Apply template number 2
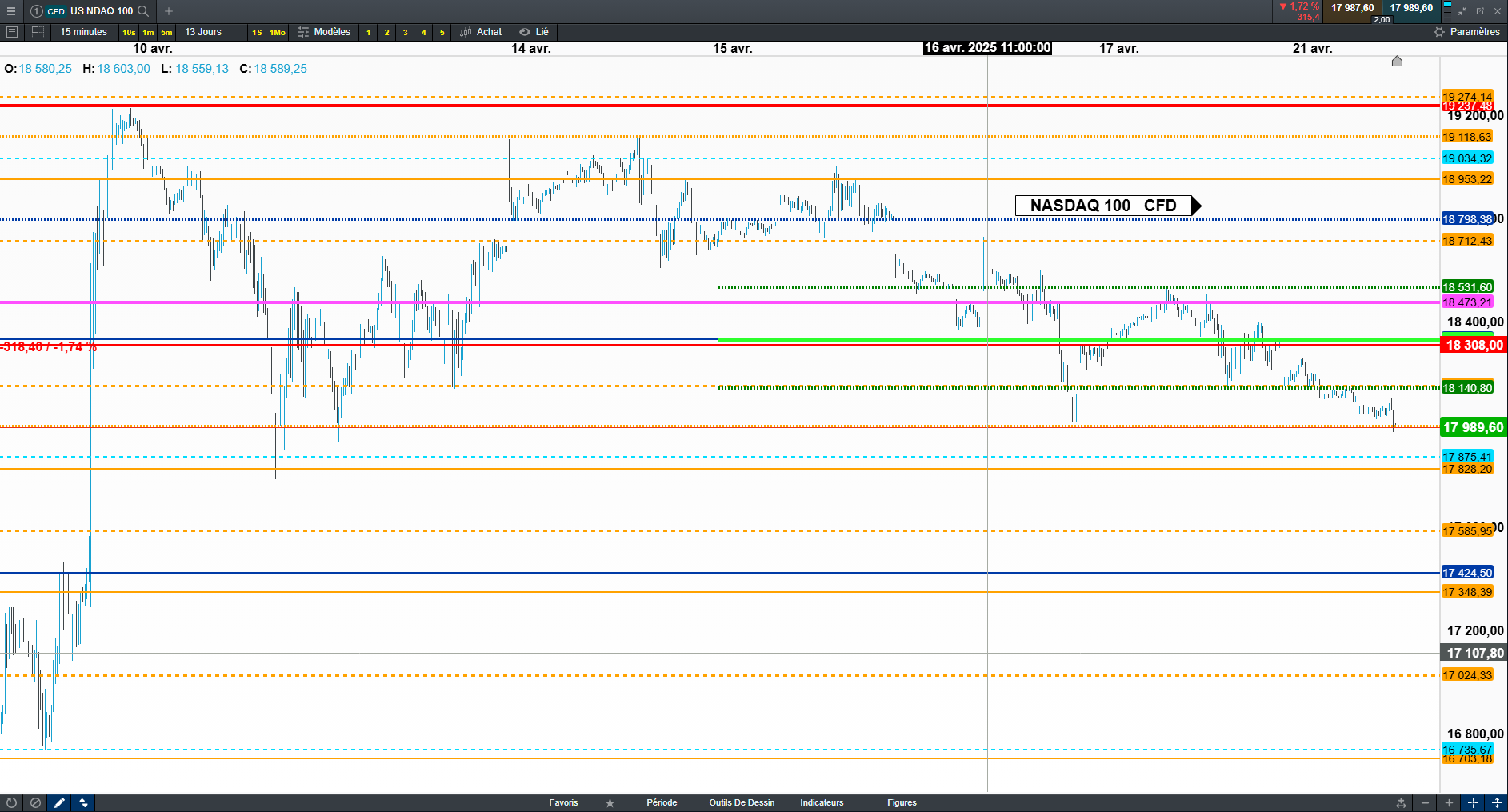The height and width of the screenshot is (812, 1508). [x=386, y=33]
